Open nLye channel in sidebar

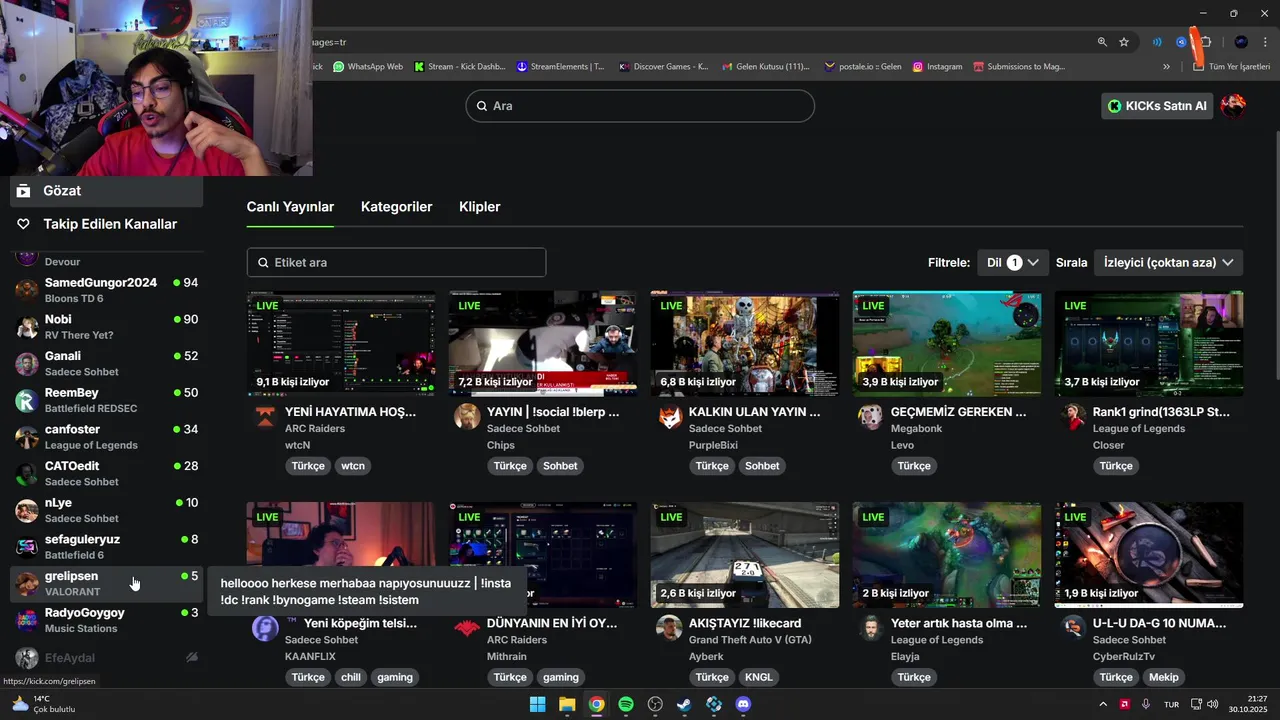pos(106,510)
